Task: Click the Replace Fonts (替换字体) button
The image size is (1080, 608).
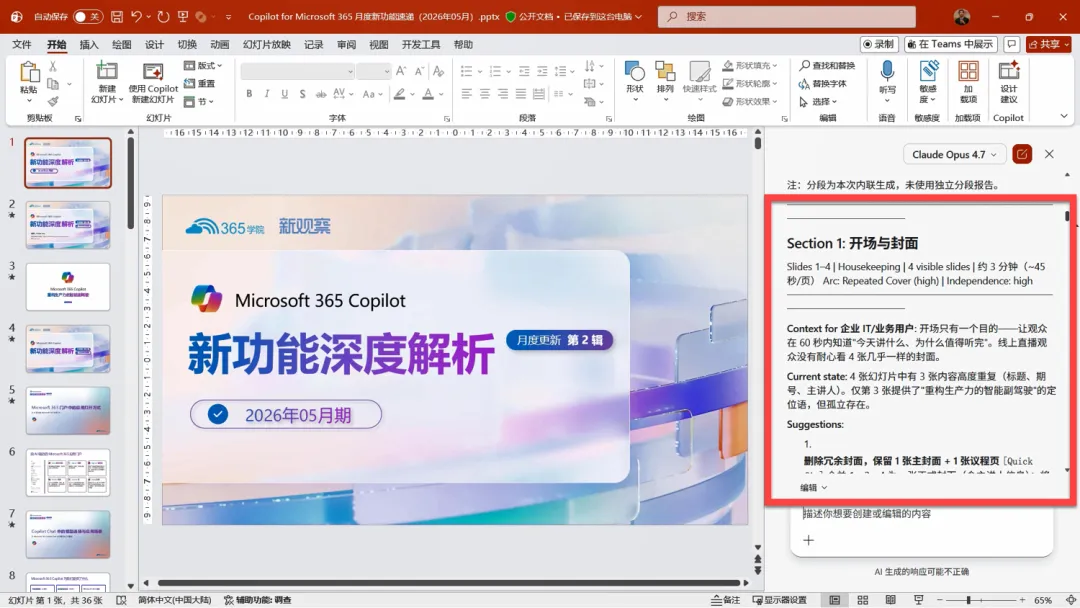Action: click(x=822, y=83)
